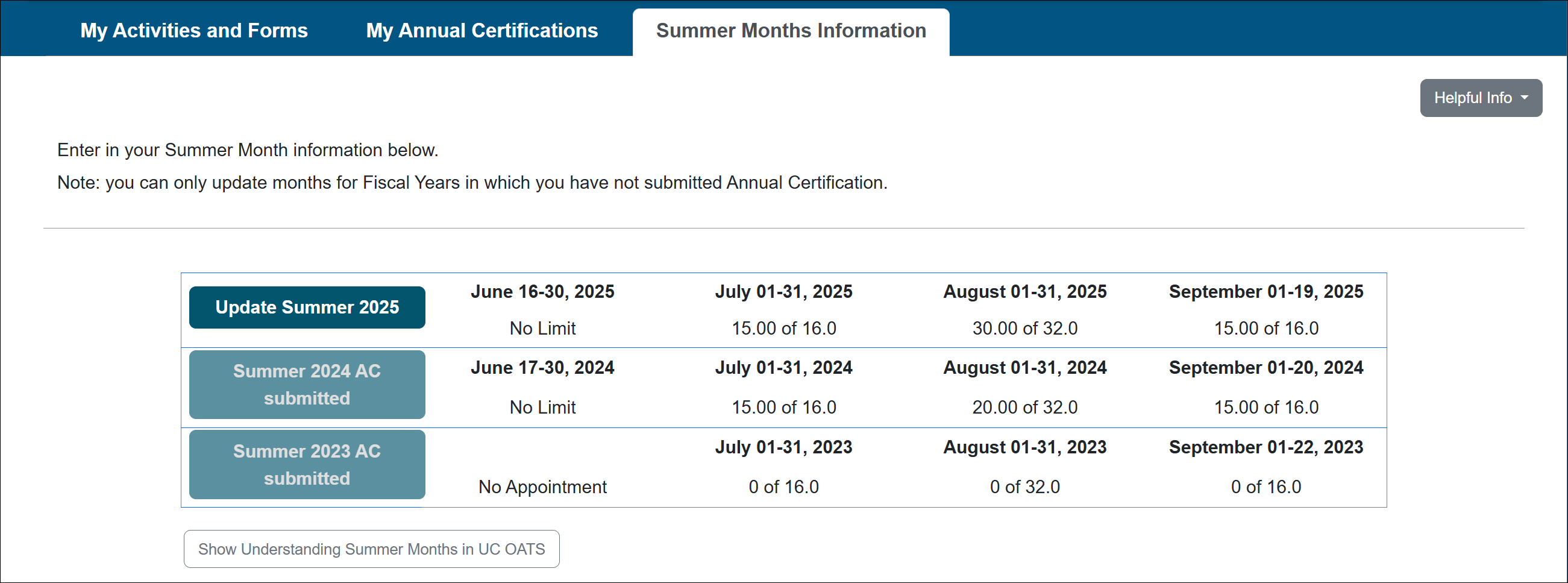Open My Annual Certifications tab

481,30
